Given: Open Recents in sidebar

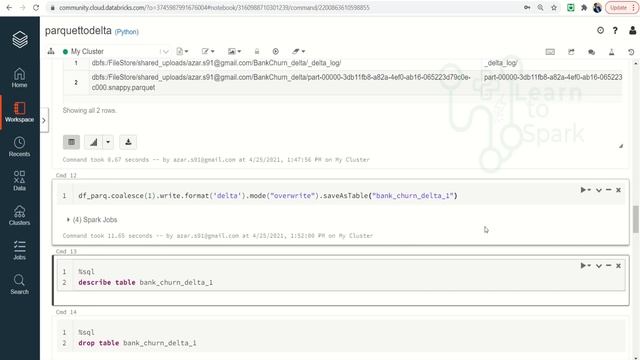Looking at the screenshot, I should point(19,147).
